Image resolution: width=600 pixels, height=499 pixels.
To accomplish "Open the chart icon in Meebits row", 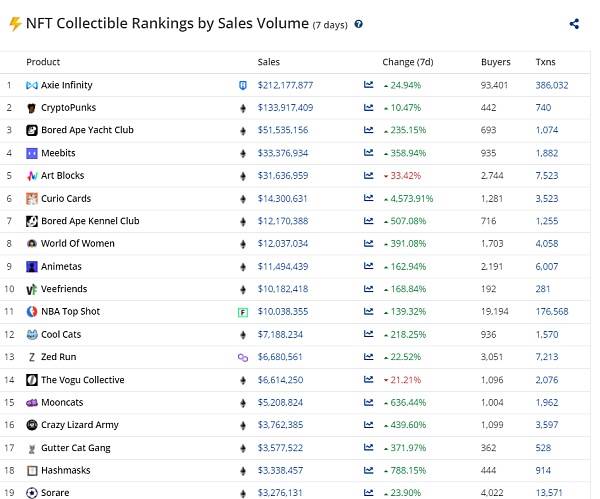I will click(x=368, y=153).
